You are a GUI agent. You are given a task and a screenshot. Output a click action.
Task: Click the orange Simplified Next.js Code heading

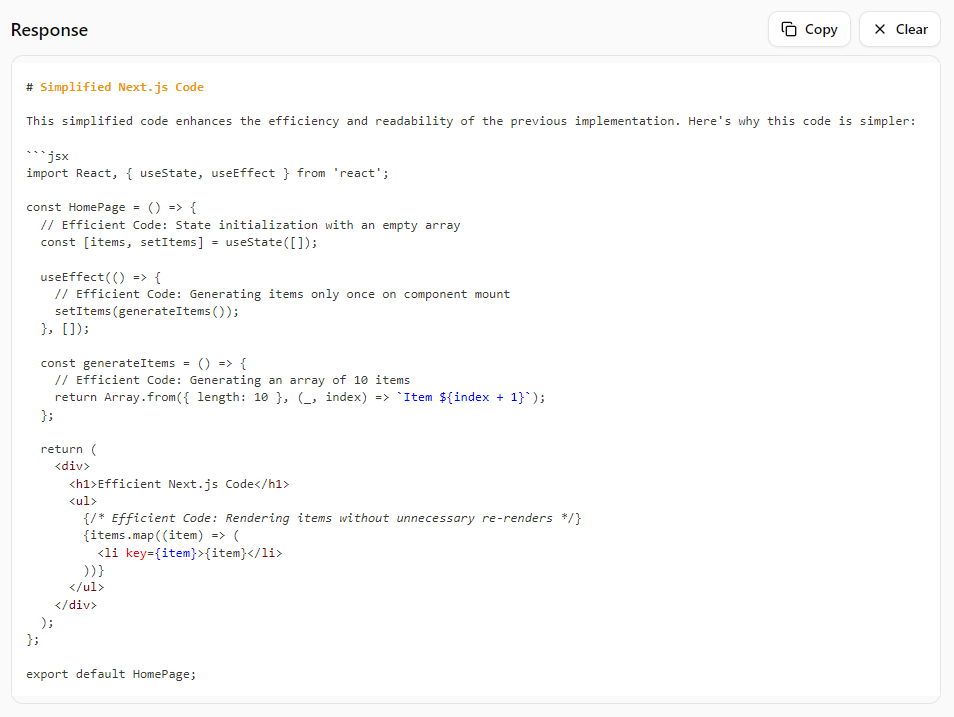(121, 87)
